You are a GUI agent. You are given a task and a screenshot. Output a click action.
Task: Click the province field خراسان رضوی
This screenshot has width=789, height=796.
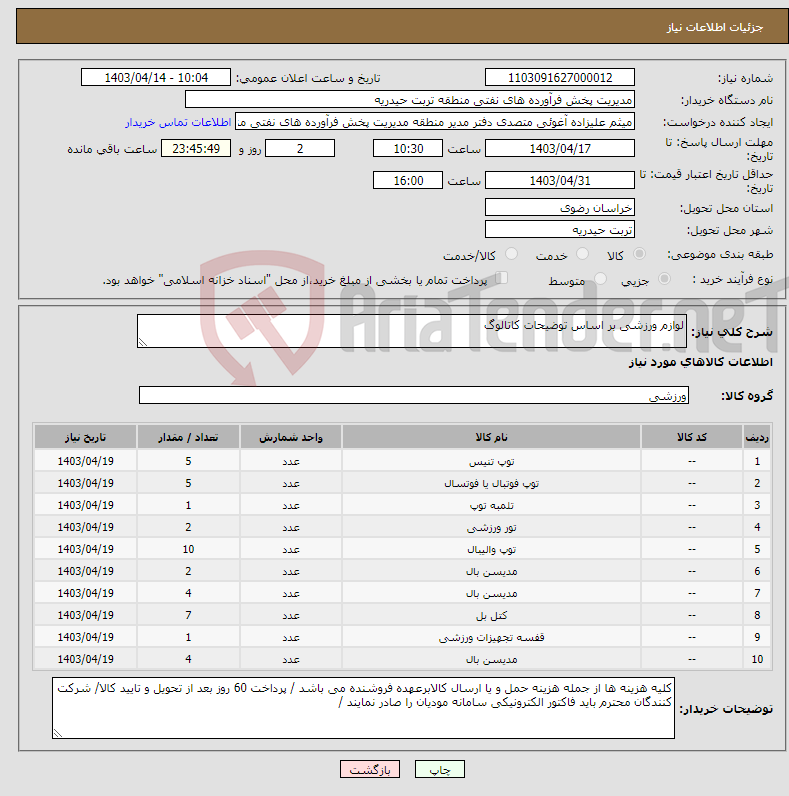560,208
